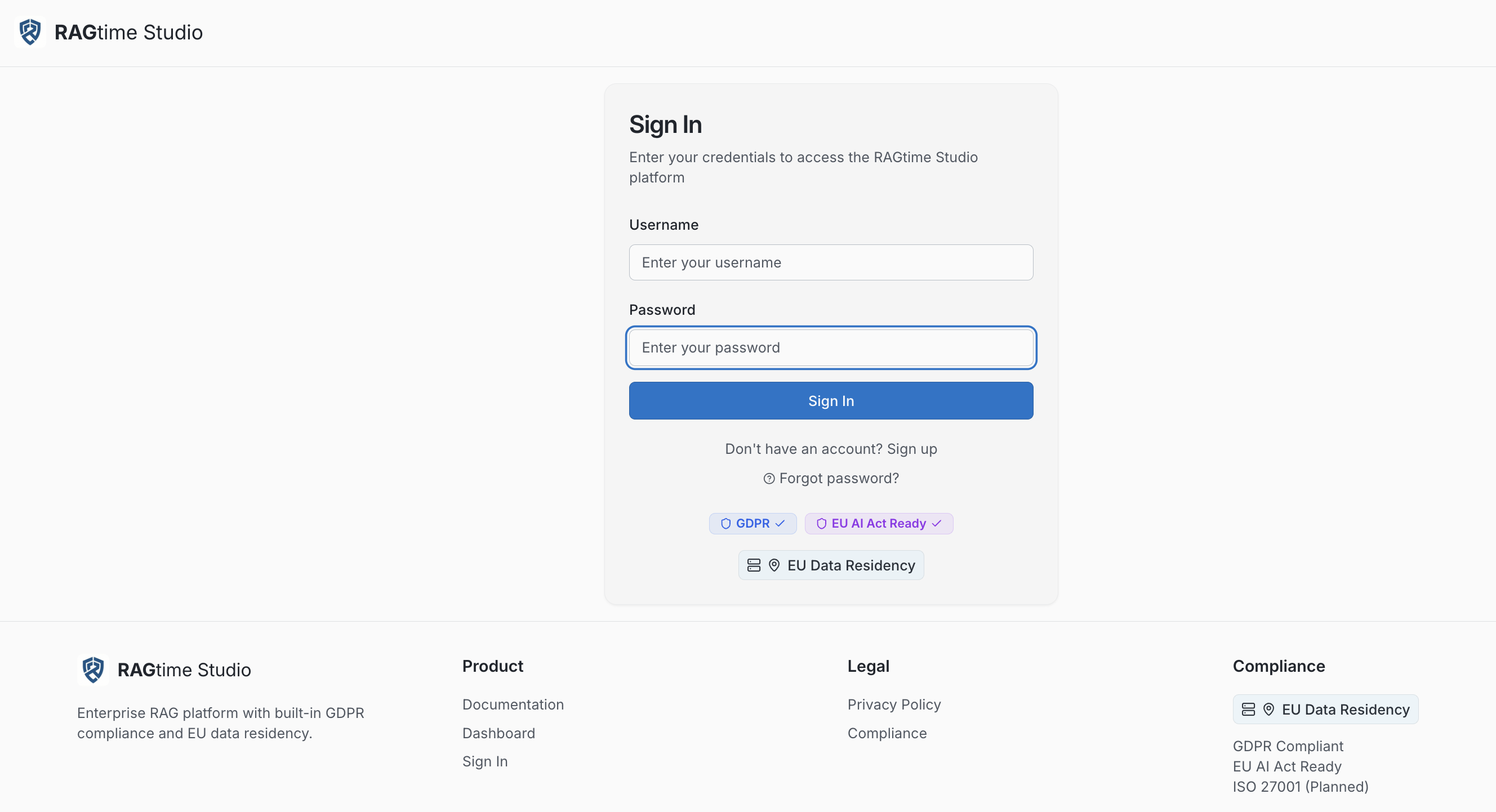Image resolution: width=1496 pixels, height=812 pixels.
Task: Click the RAGtime Studio header title text
Action: click(x=128, y=32)
